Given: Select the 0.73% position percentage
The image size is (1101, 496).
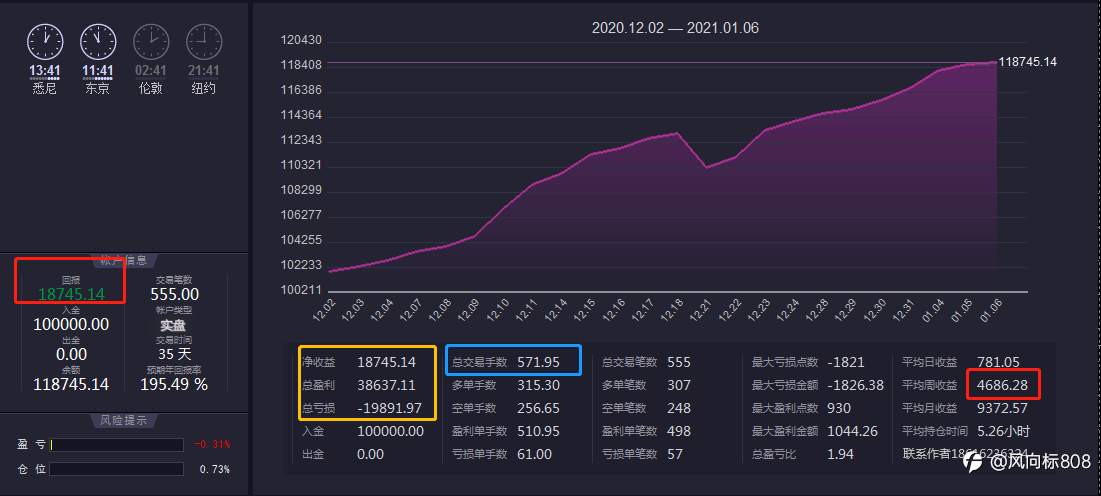Looking at the screenshot, I should (x=215, y=469).
